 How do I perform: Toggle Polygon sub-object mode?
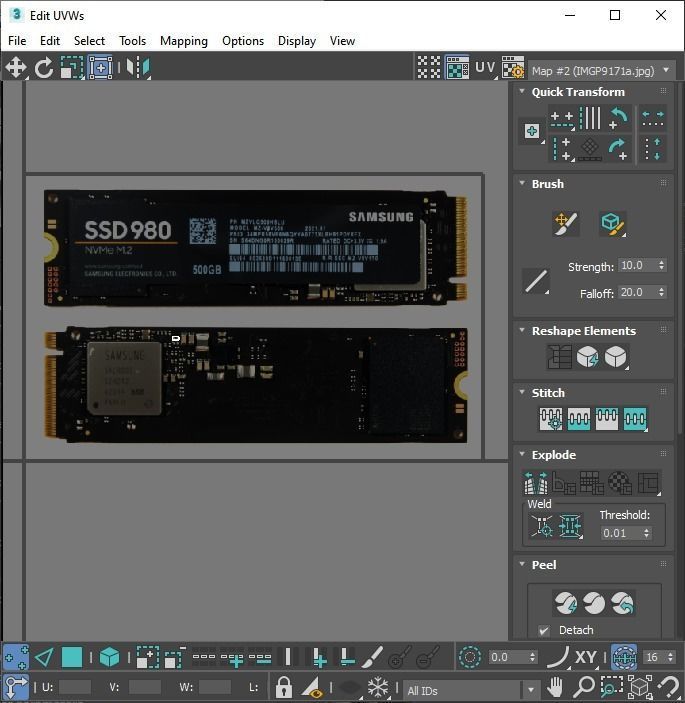[72, 657]
